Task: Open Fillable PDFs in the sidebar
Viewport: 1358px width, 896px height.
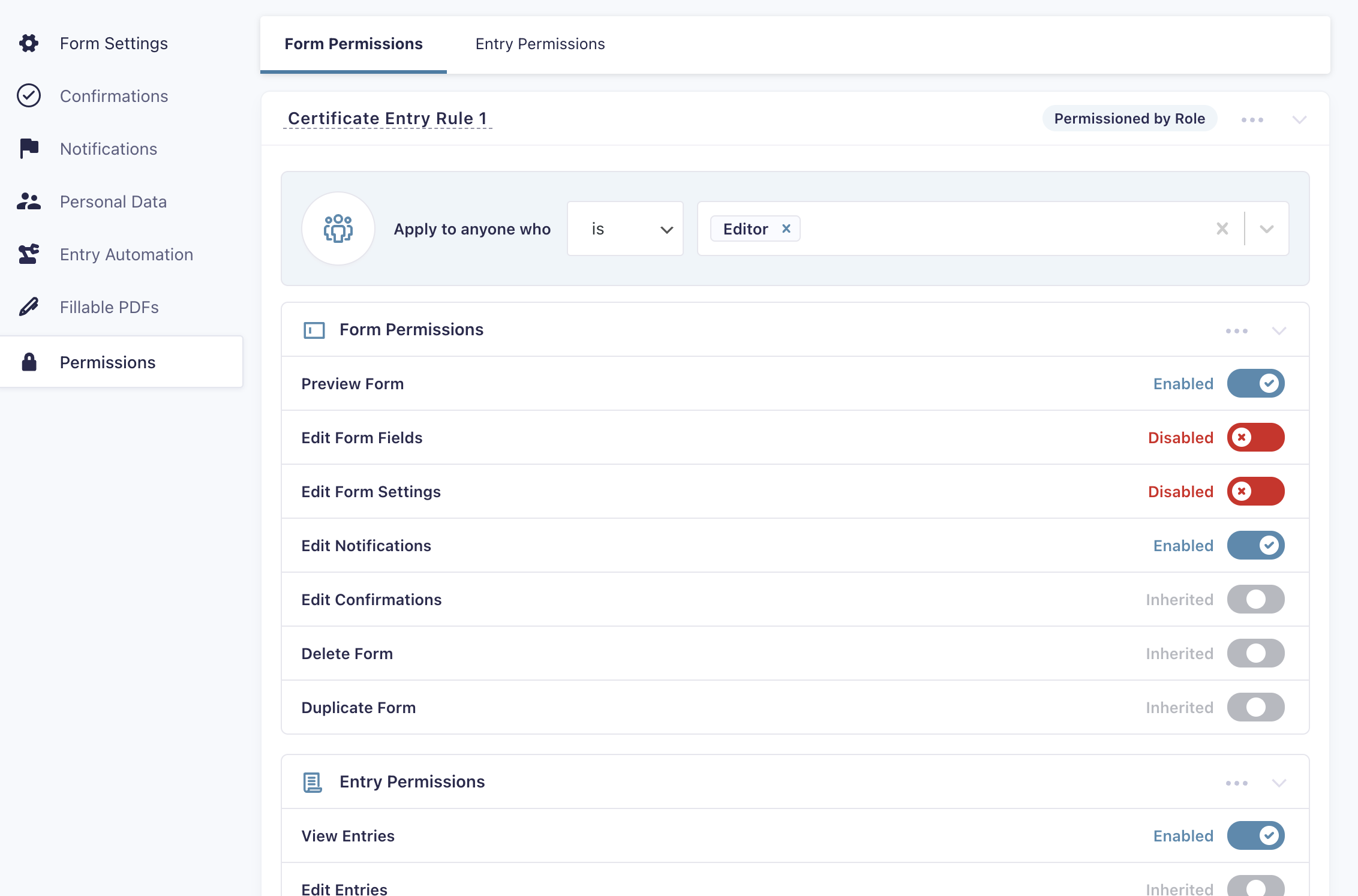Action: [x=109, y=307]
